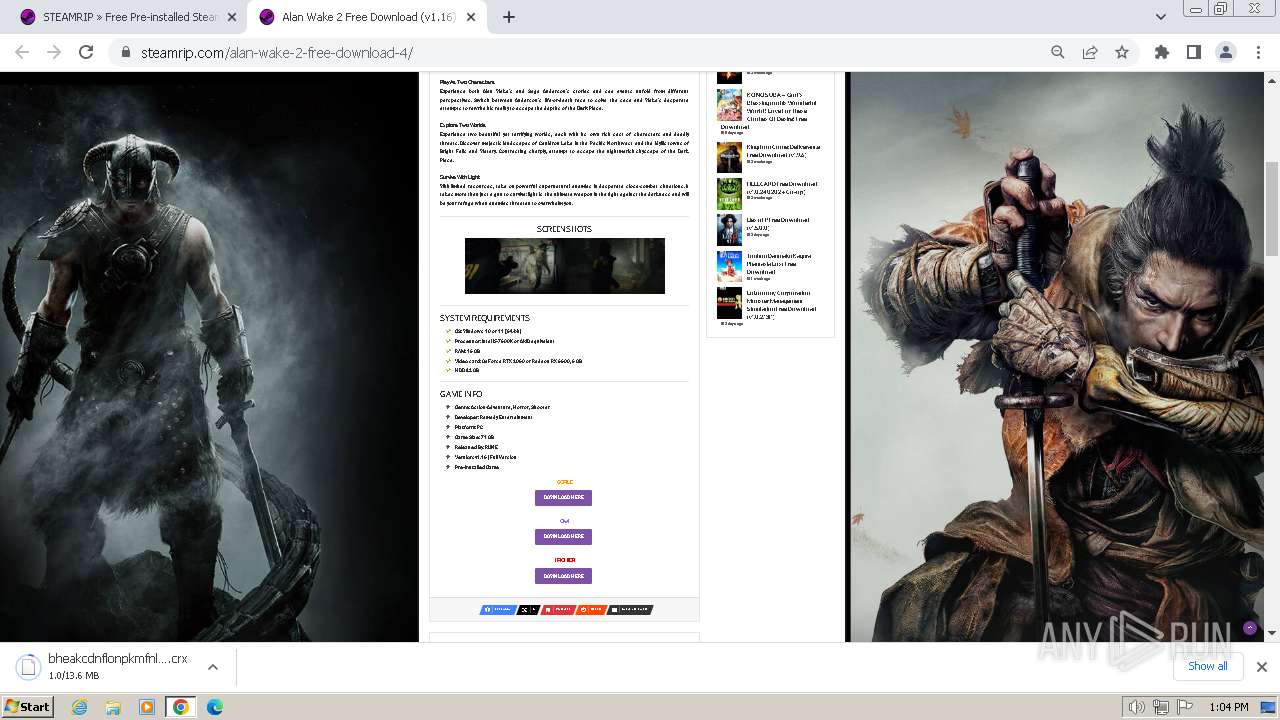Open the Alan Wake 2 screenshot image
The height and width of the screenshot is (720, 1280).
coord(564,266)
